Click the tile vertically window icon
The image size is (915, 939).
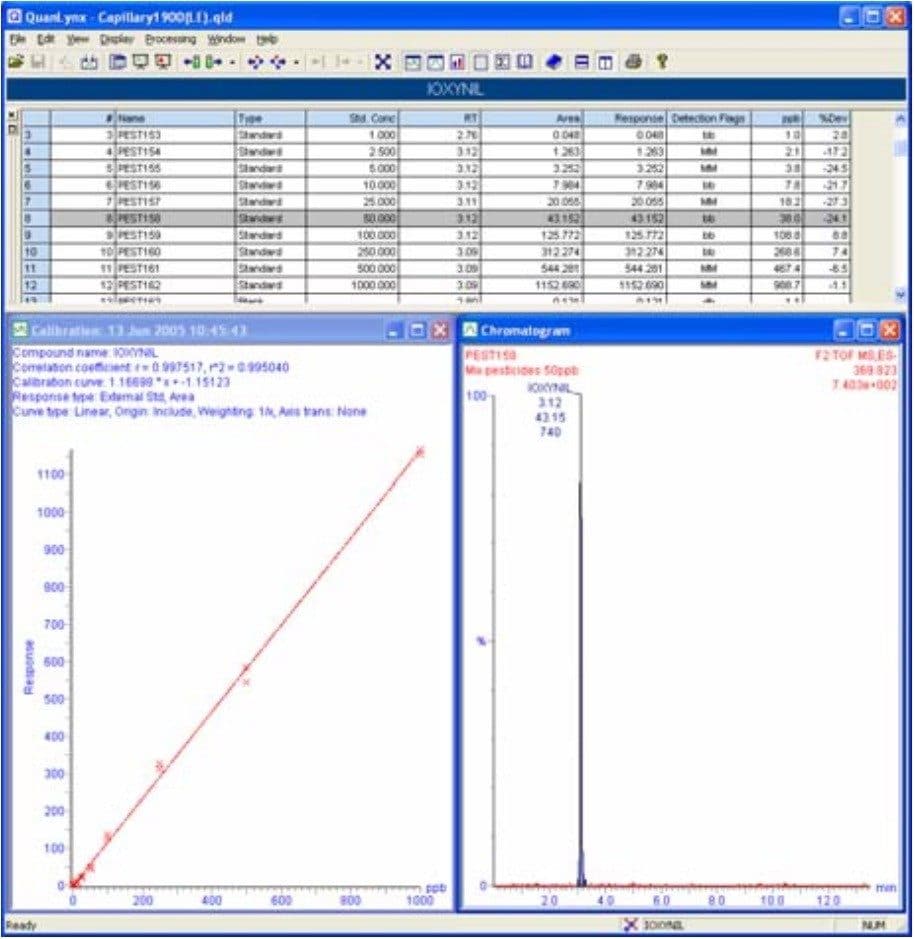(x=605, y=62)
